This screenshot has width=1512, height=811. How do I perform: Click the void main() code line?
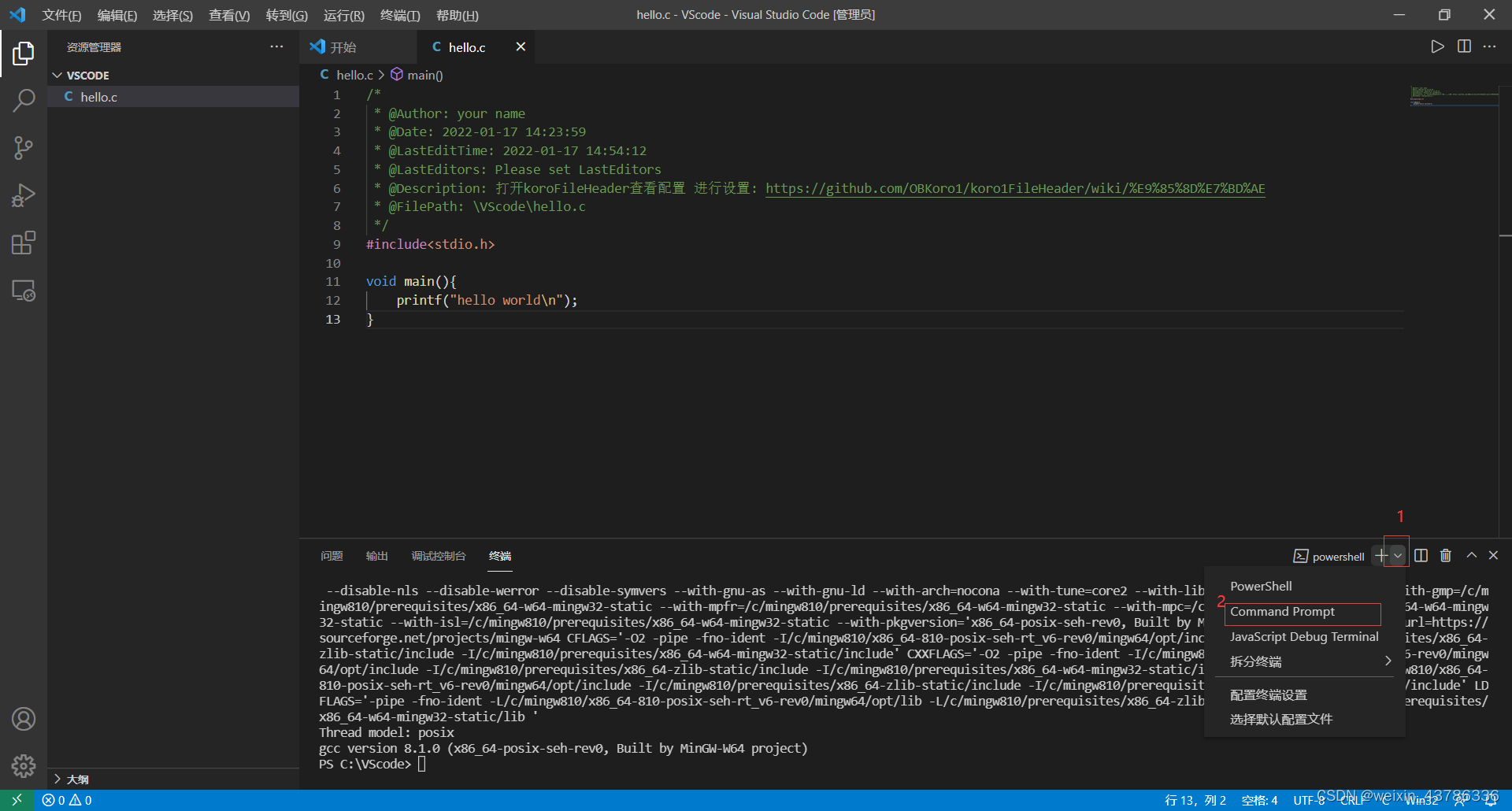(x=411, y=281)
